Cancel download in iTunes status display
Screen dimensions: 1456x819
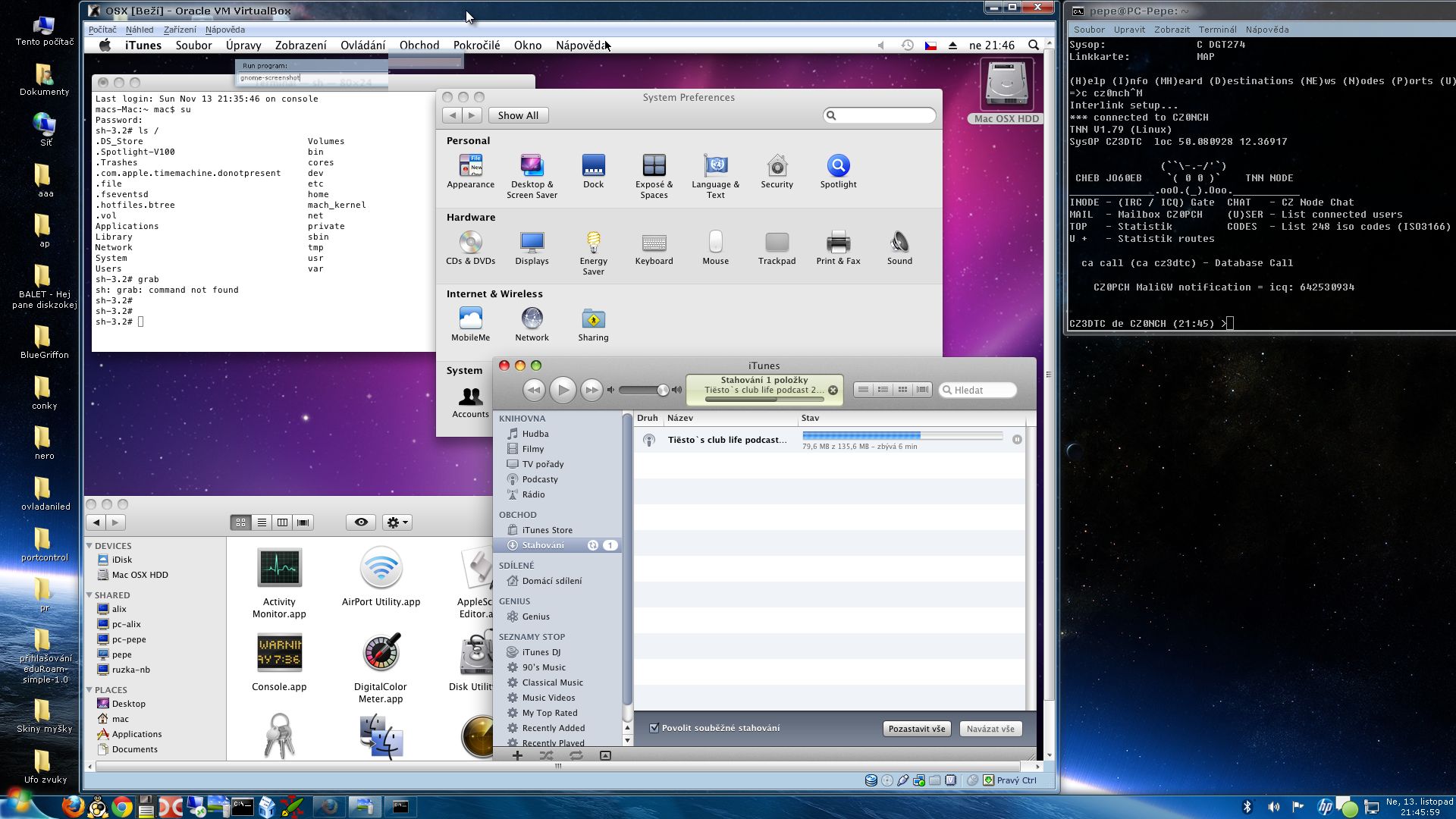pyautogui.click(x=833, y=390)
